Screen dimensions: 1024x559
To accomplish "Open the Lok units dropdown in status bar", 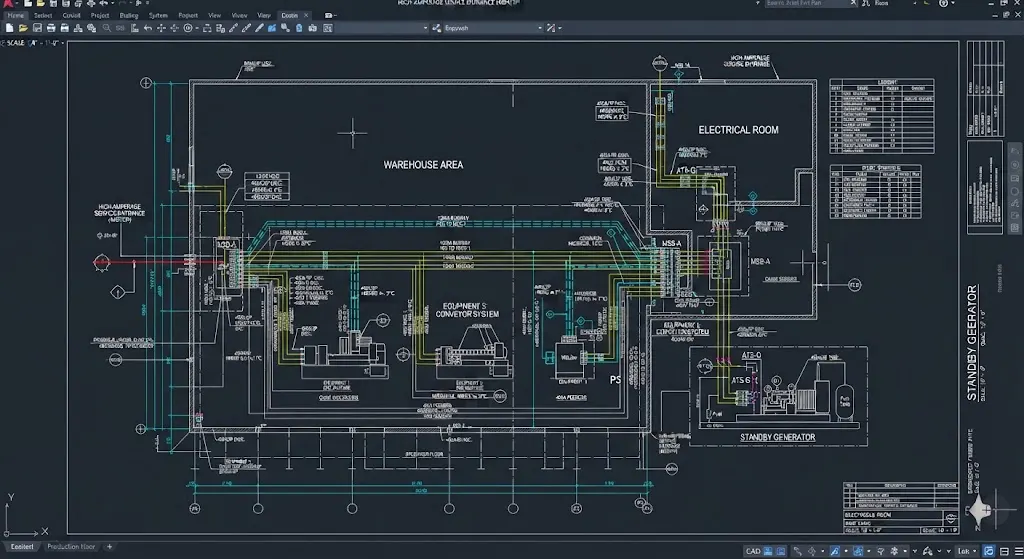I will pyautogui.click(x=967, y=551).
